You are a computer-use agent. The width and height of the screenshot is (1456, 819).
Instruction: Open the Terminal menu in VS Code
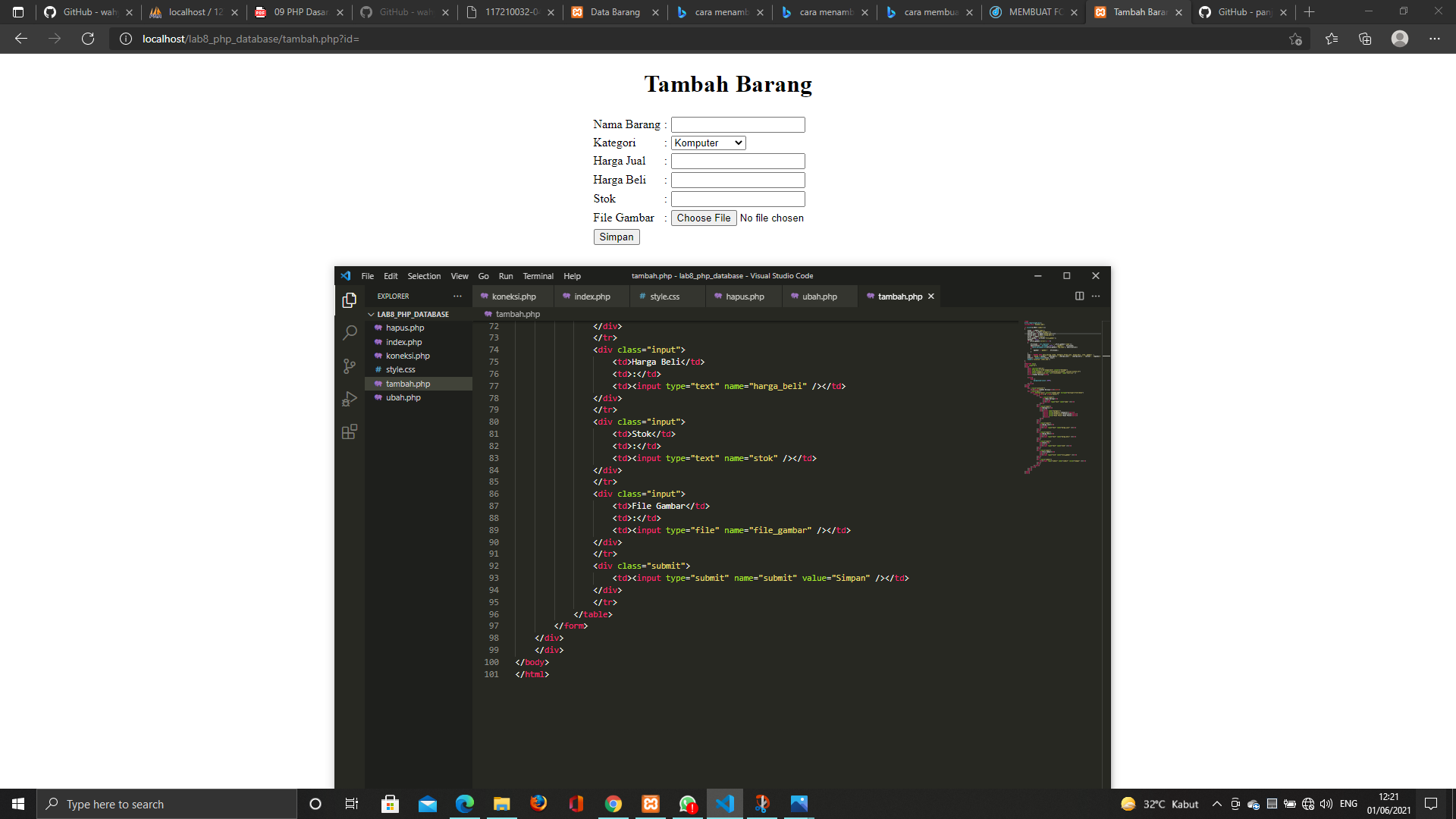[x=538, y=276]
